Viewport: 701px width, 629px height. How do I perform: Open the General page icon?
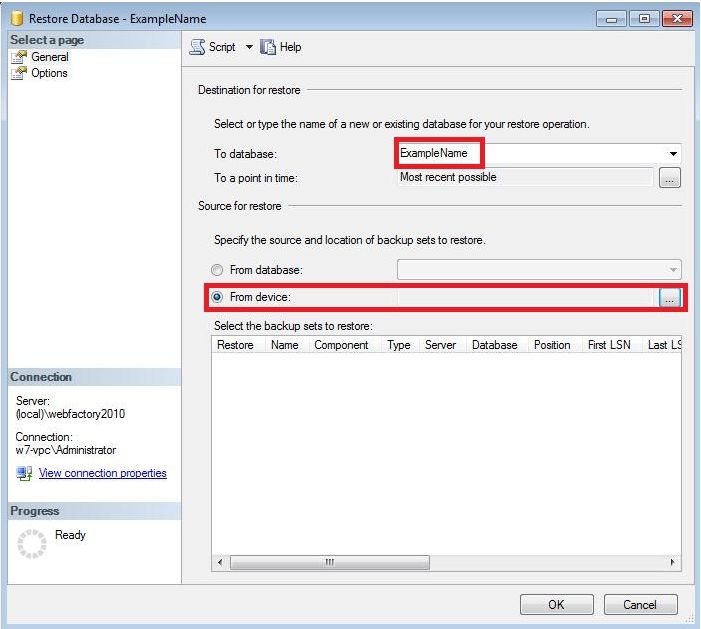coord(19,57)
